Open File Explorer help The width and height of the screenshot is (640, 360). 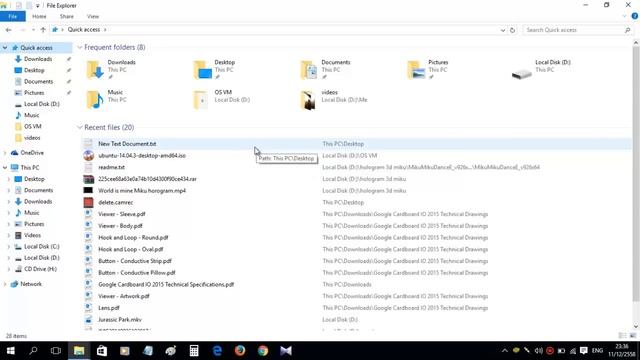point(634,16)
